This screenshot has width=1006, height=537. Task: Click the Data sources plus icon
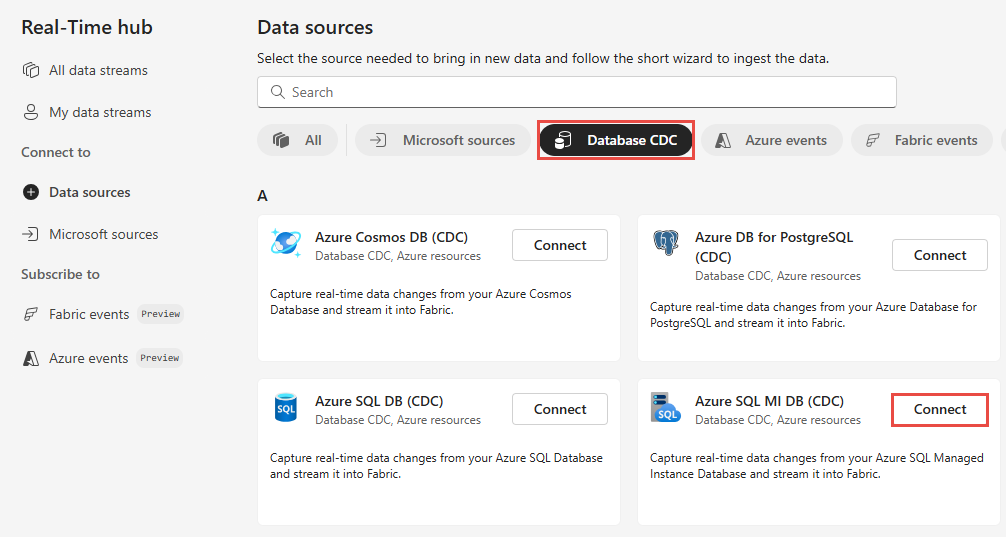(31, 192)
